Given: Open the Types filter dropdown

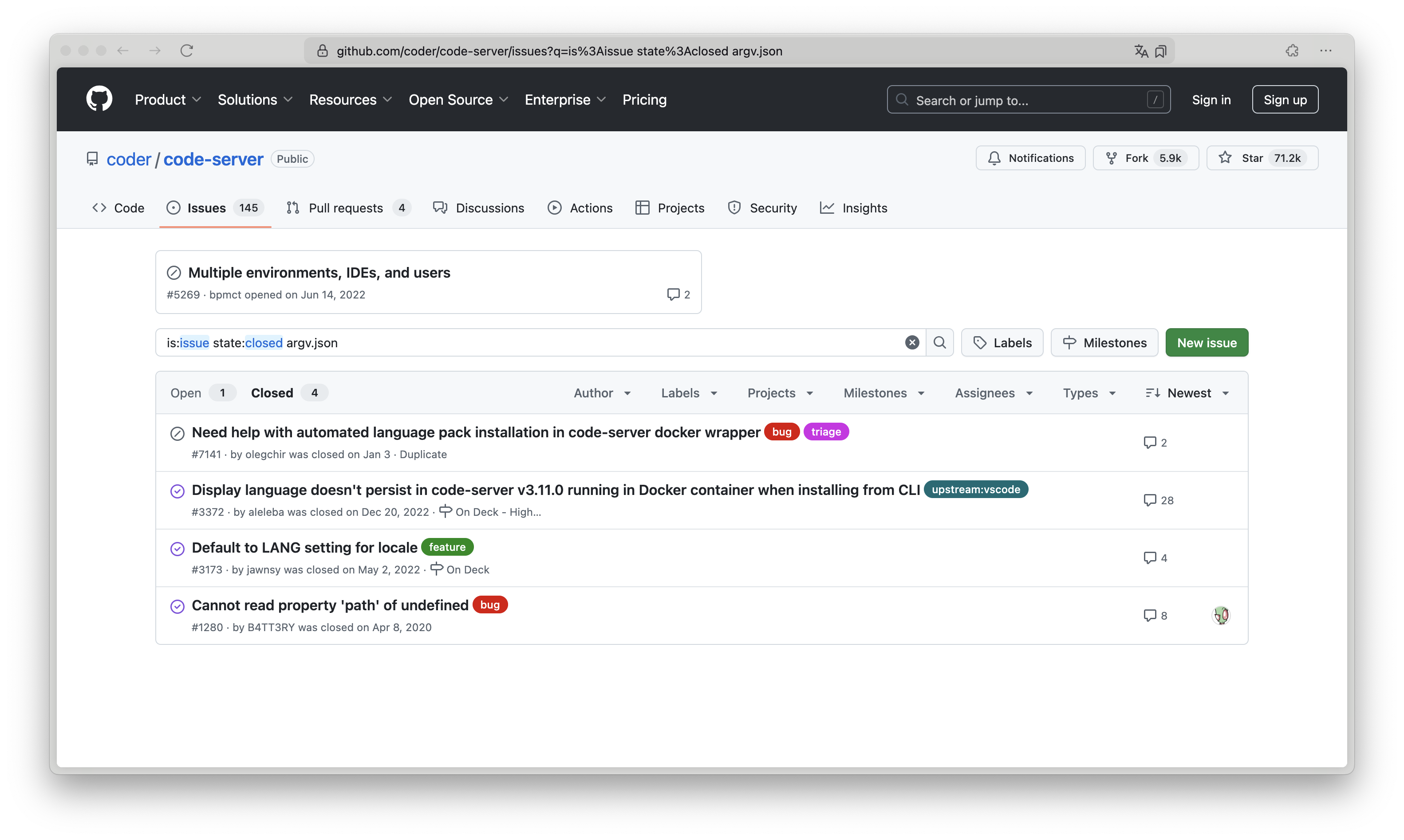Looking at the screenshot, I should (1089, 393).
